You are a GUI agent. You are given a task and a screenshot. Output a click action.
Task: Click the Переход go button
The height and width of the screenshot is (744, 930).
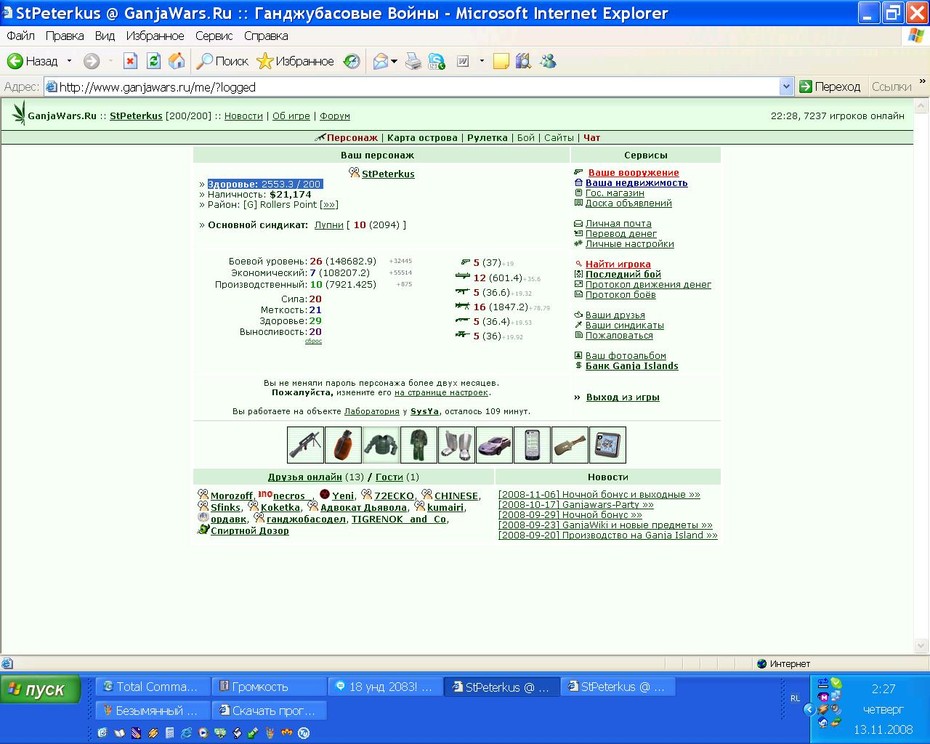830,87
